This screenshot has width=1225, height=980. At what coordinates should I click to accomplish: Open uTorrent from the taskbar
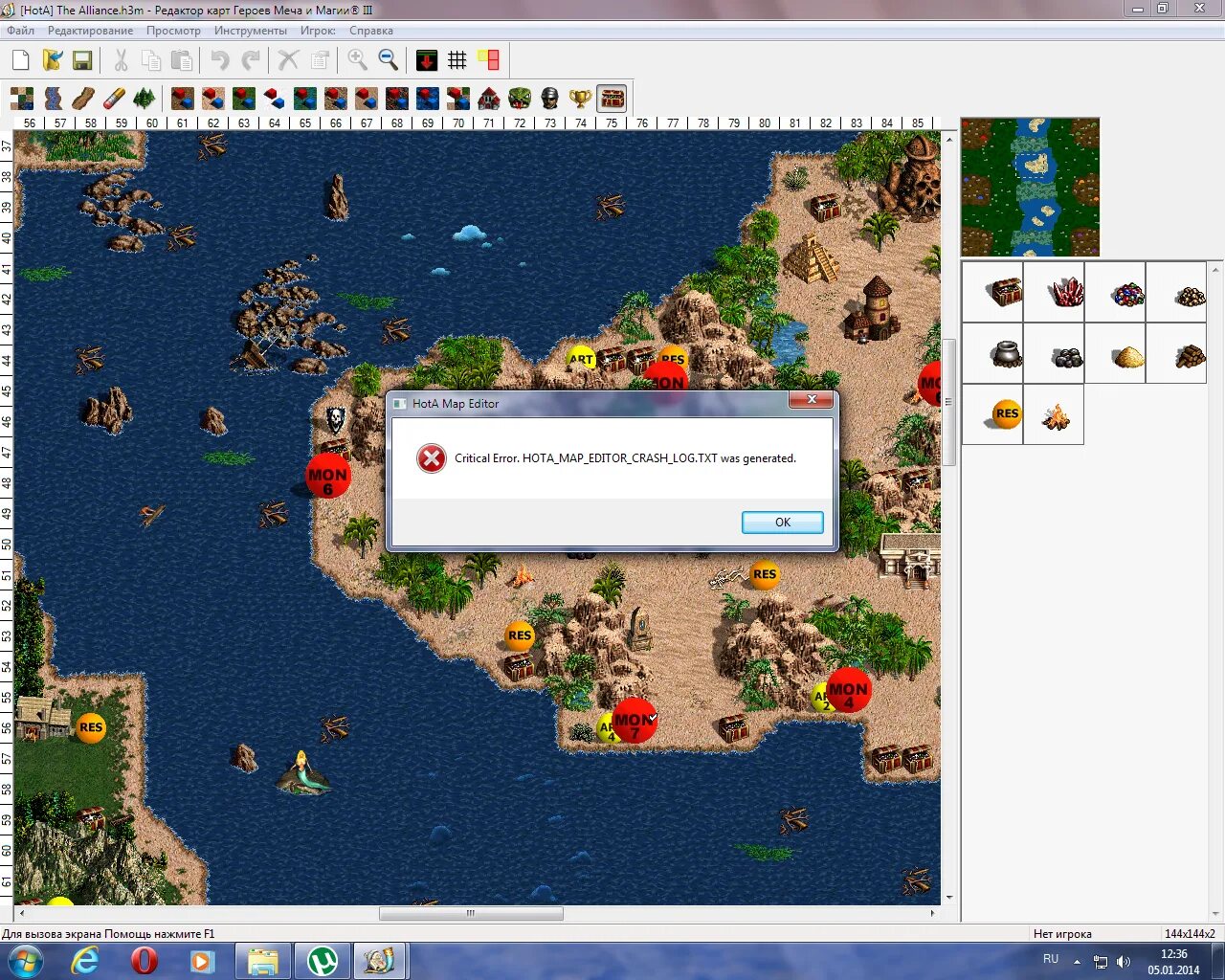[x=323, y=960]
